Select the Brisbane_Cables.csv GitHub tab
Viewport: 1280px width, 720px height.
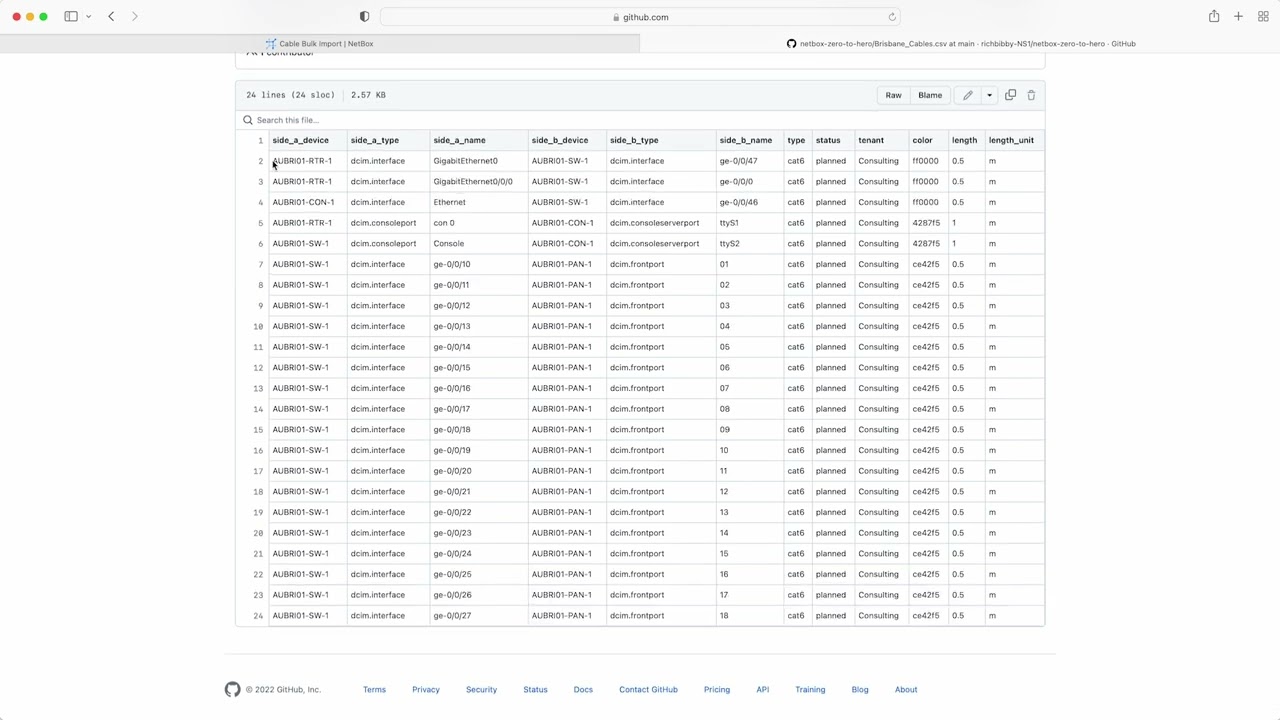point(960,44)
